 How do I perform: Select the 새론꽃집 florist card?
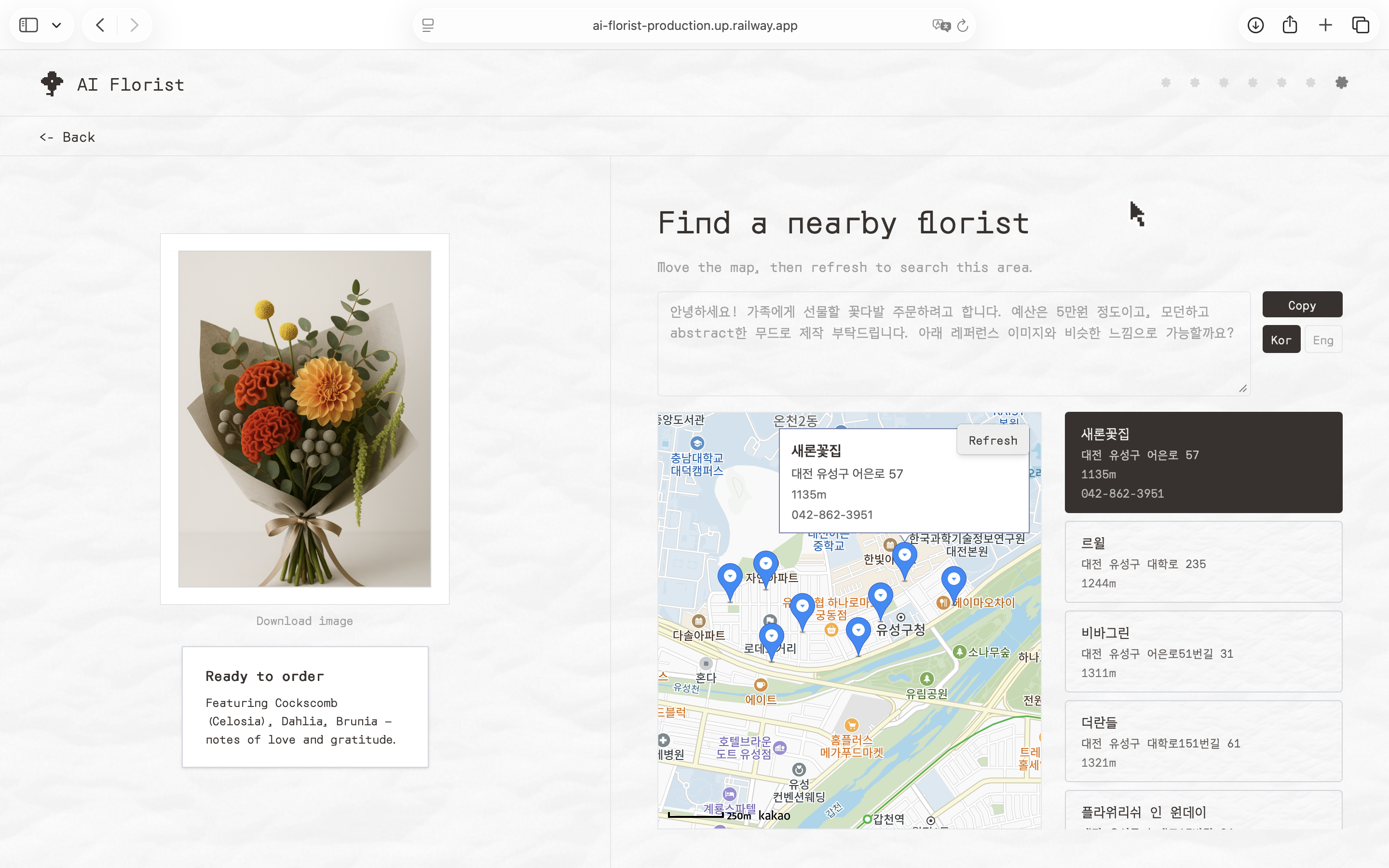tap(1203, 462)
